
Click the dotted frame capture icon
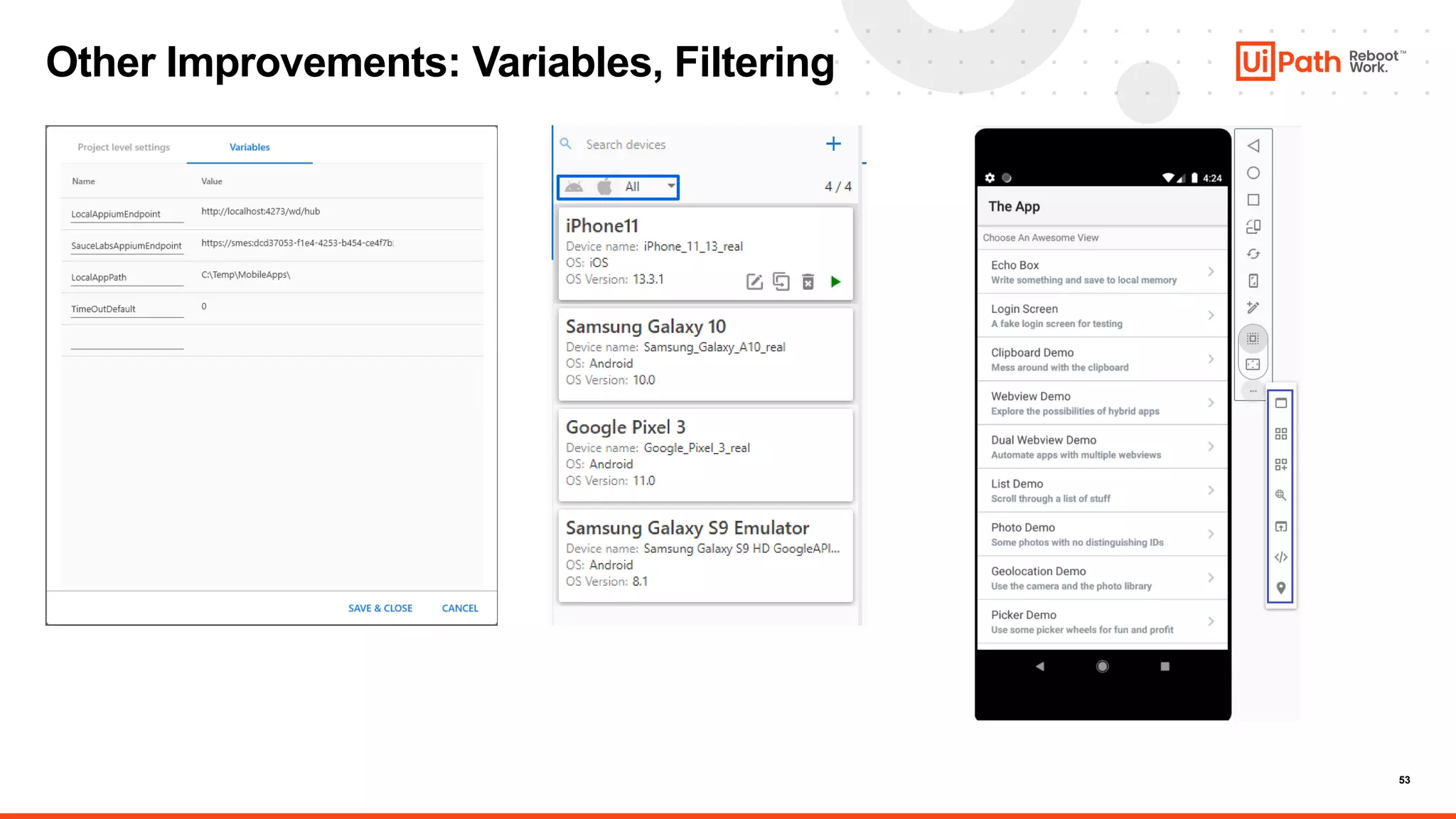tap(1253, 365)
